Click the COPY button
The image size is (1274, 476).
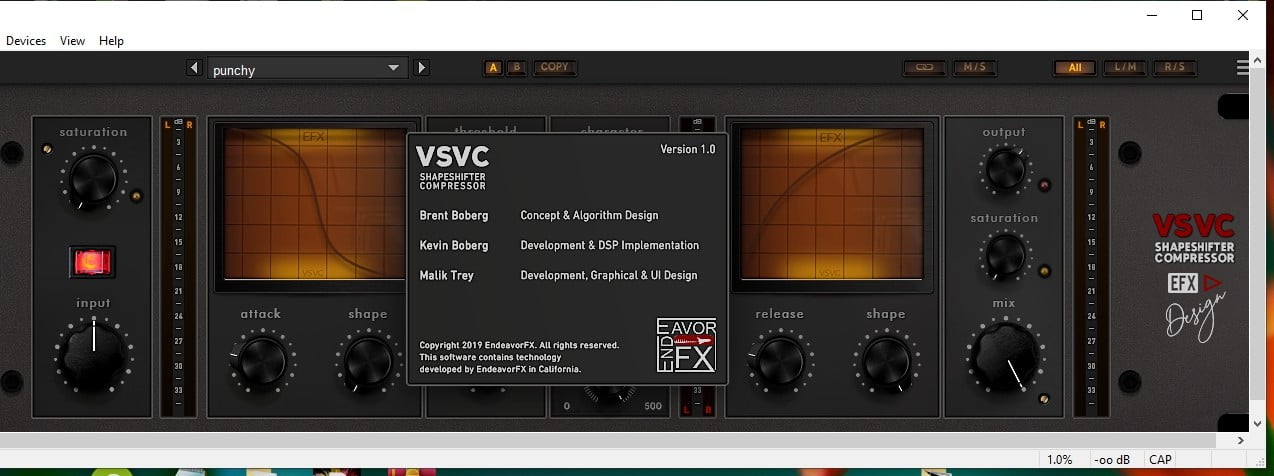[554, 68]
